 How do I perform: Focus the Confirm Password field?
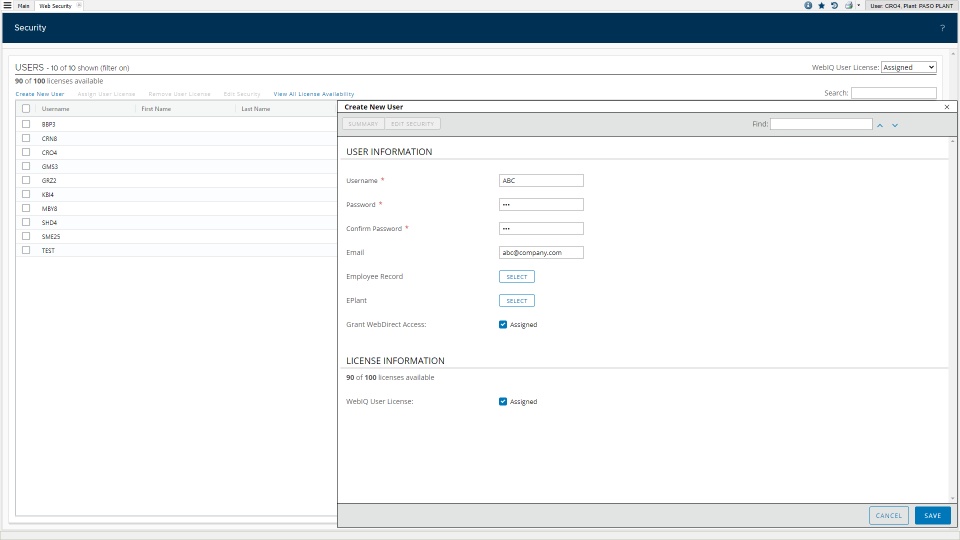click(541, 228)
